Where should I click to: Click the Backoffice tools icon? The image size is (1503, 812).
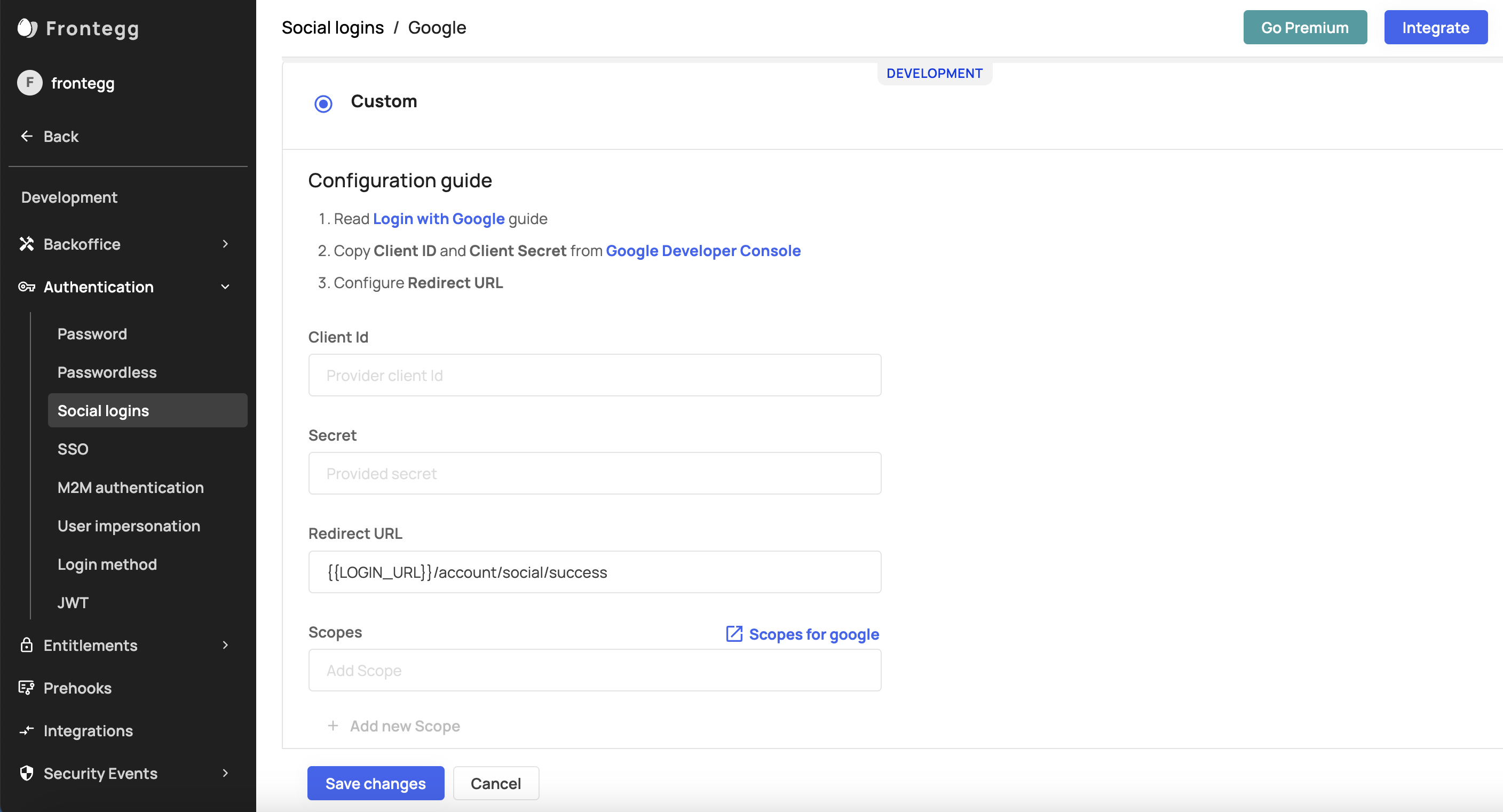tap(27, 244)
